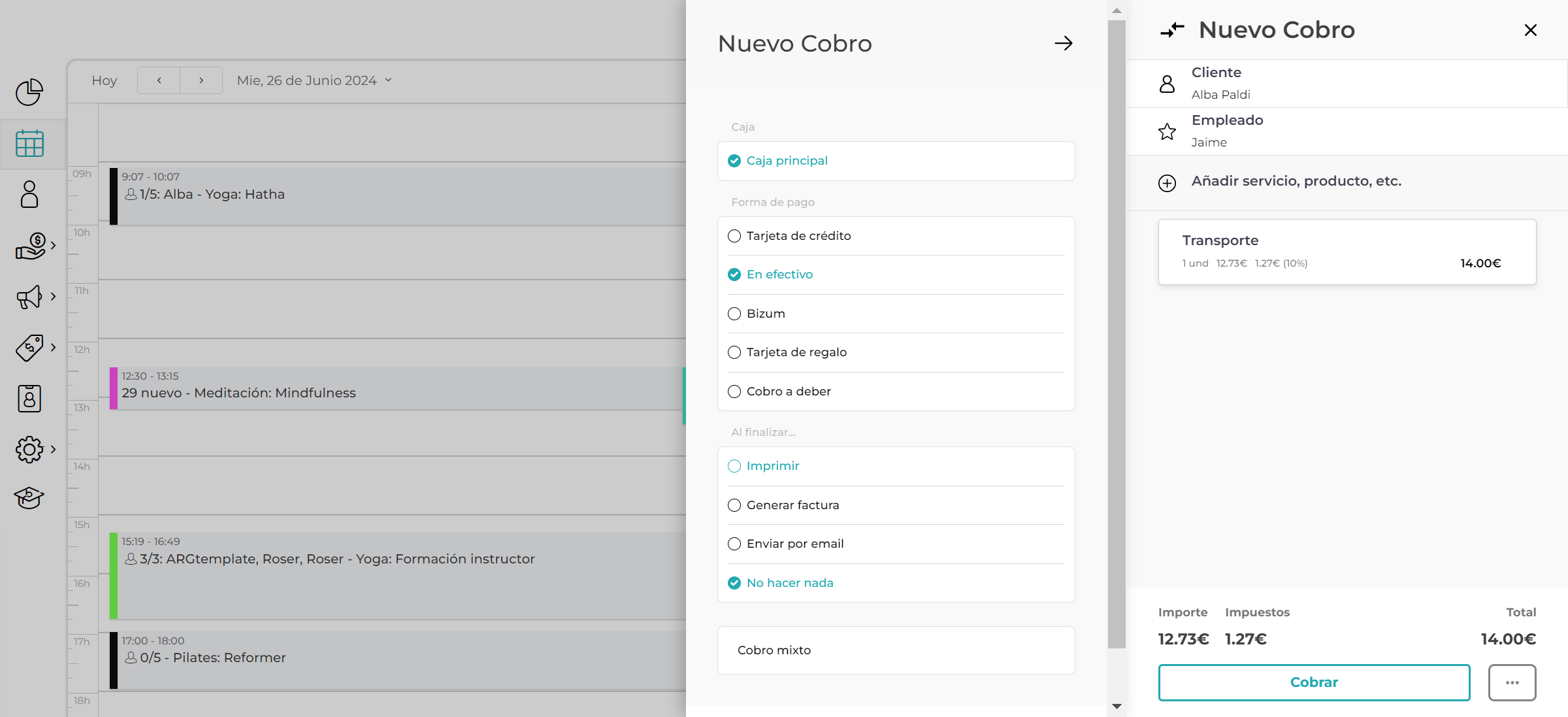Open the 9:07 Yoga: Hatha event

click(397, 196)
